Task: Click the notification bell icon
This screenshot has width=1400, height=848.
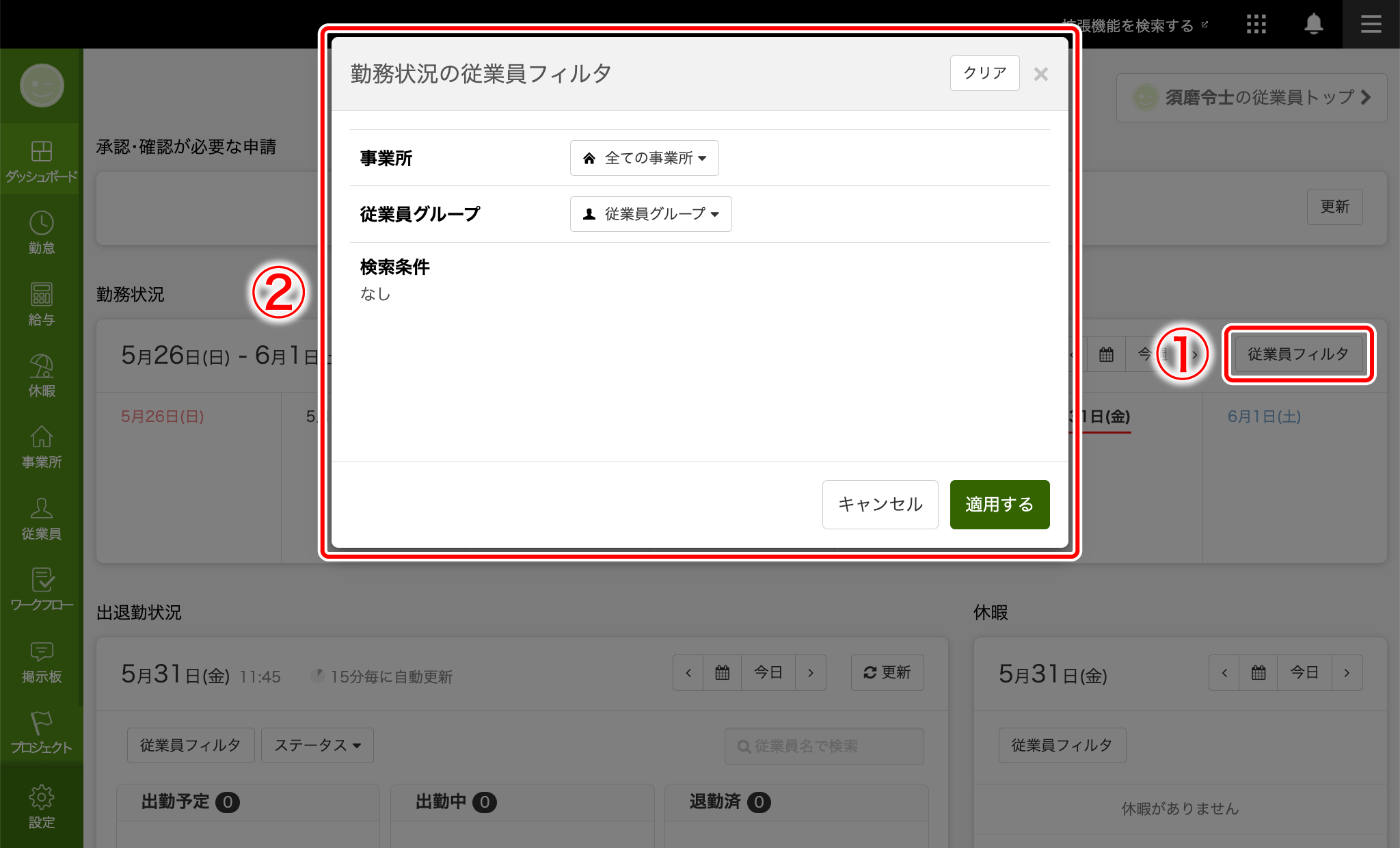Action: point(1313,24)
